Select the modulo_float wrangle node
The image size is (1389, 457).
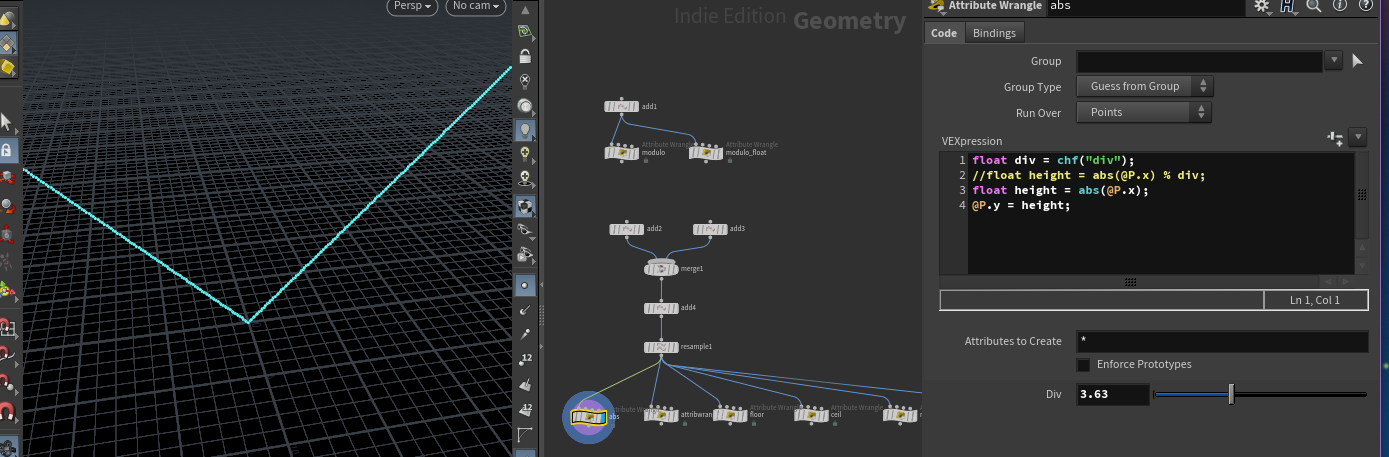(706, 153)
